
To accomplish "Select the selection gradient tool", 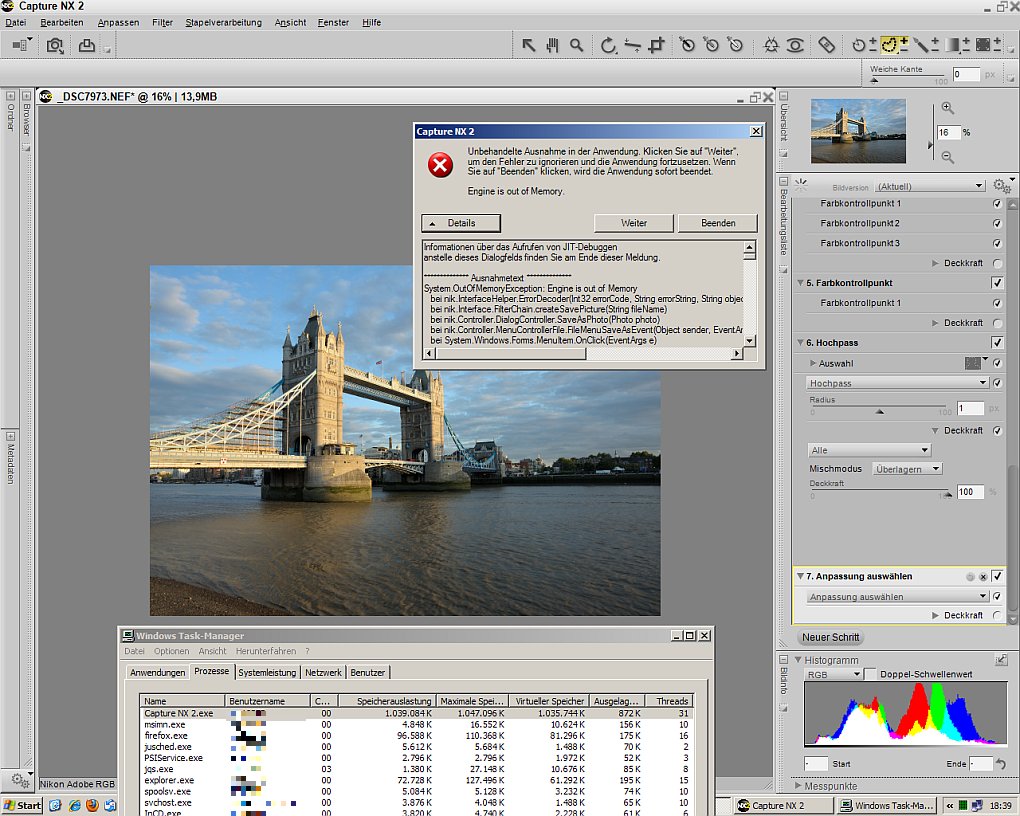I will point(956,45).
